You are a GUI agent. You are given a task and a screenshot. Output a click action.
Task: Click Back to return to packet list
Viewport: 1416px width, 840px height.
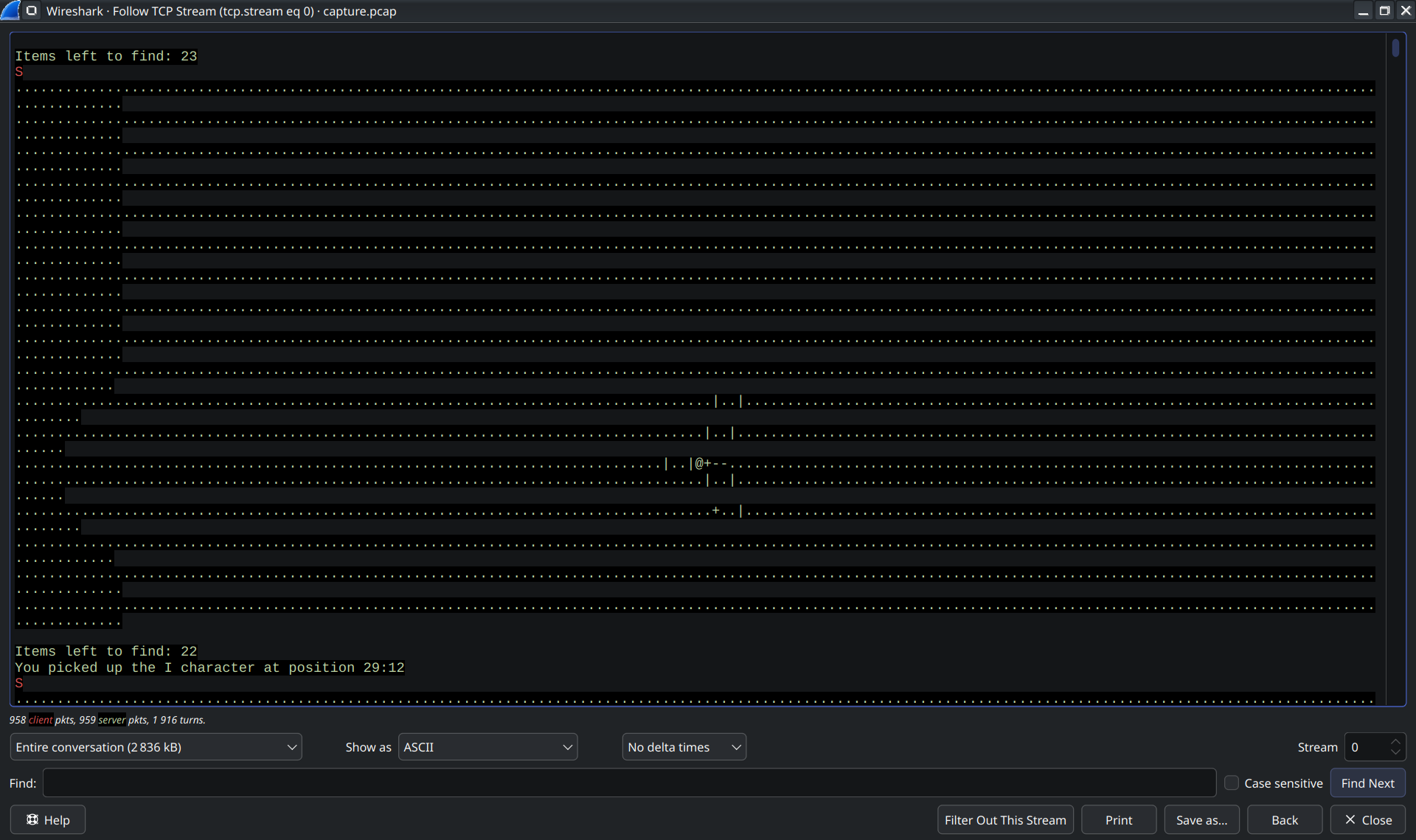tap(1283, 819)
